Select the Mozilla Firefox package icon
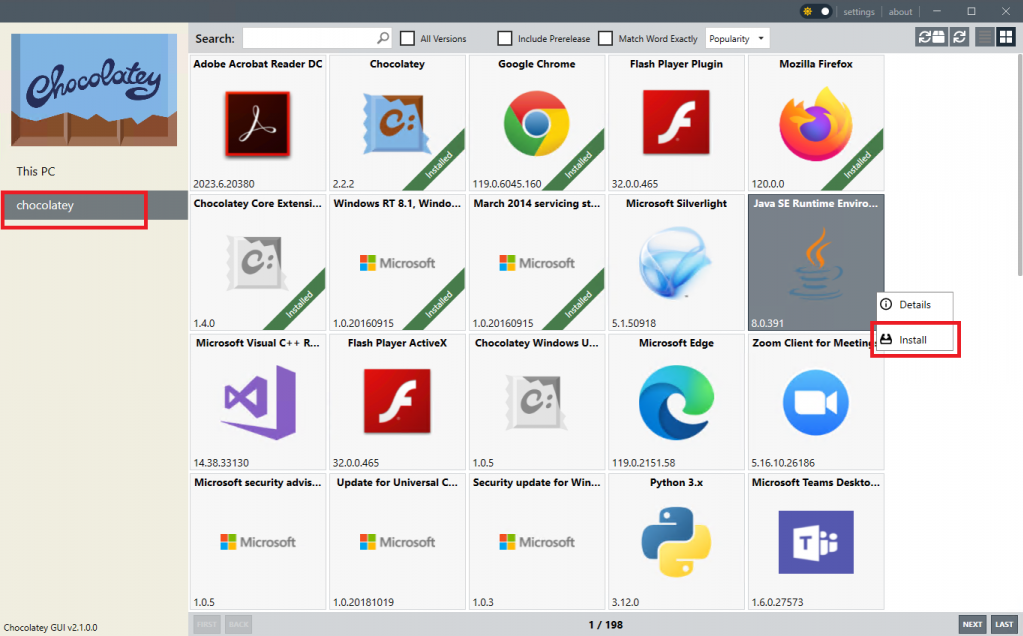 coord(816,124)
